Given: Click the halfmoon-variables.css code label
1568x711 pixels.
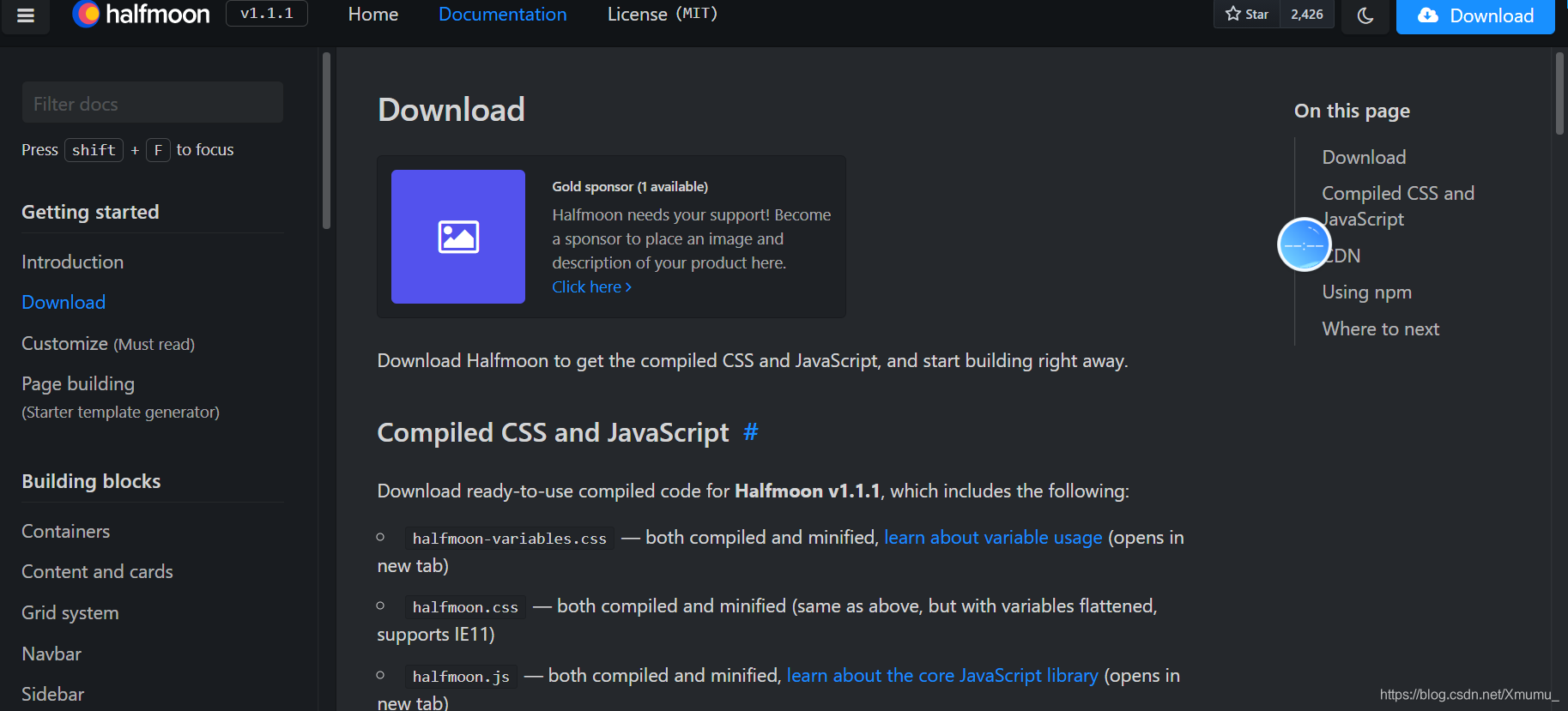Looking at the screenshot, I should coord(510,539).
